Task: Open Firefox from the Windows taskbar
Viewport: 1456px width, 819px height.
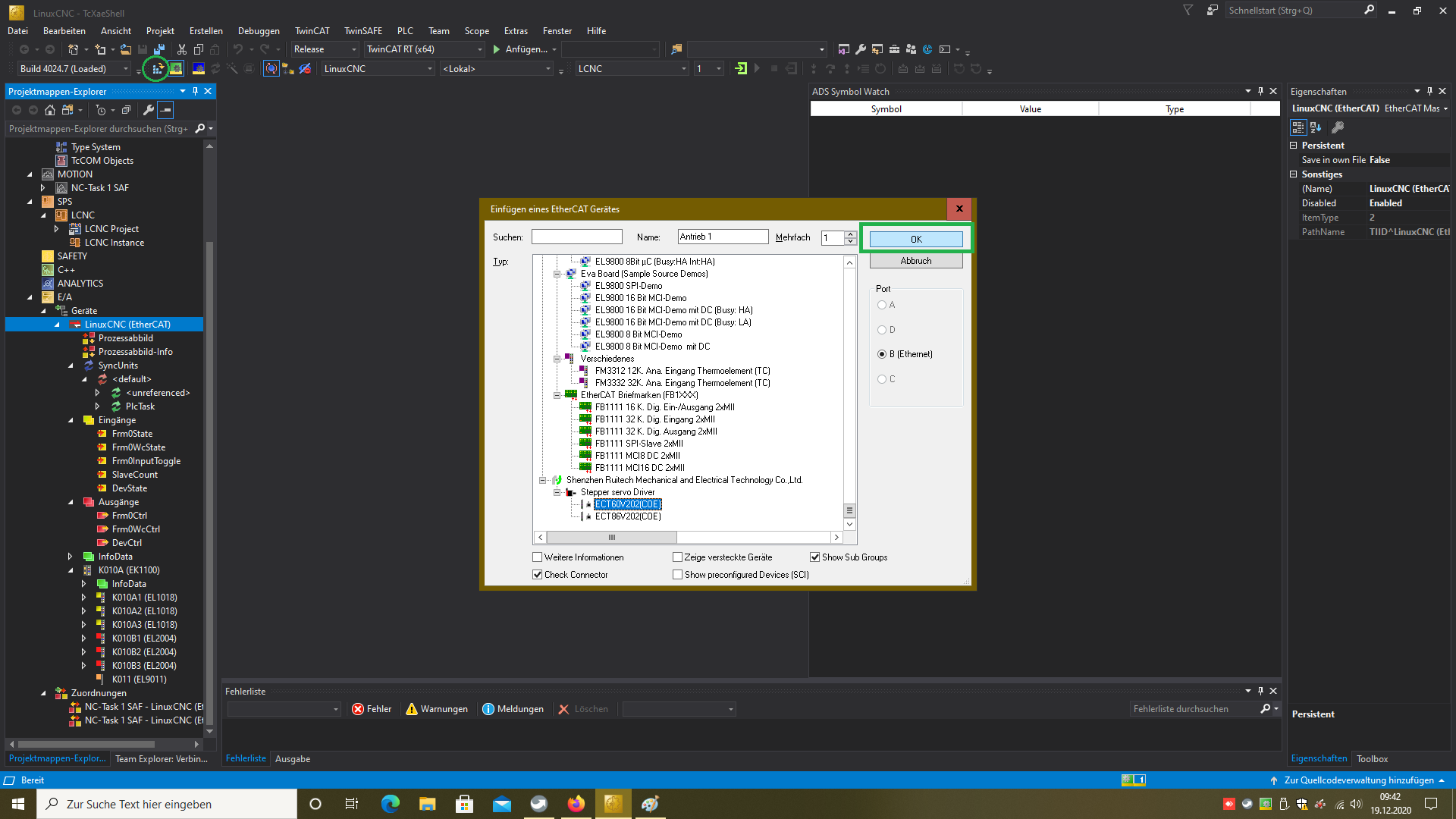Action: (576, 804)
